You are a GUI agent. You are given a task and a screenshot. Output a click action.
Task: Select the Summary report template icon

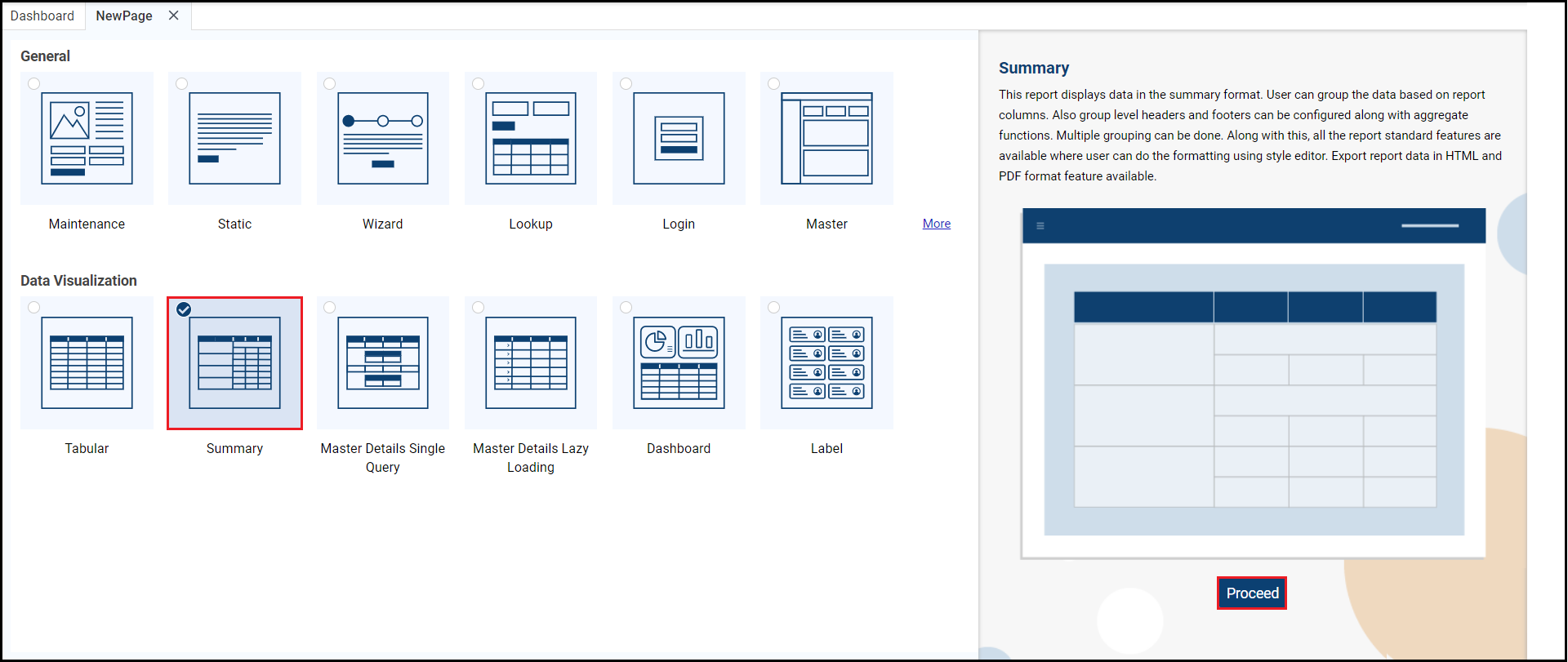tap(234, 362)
